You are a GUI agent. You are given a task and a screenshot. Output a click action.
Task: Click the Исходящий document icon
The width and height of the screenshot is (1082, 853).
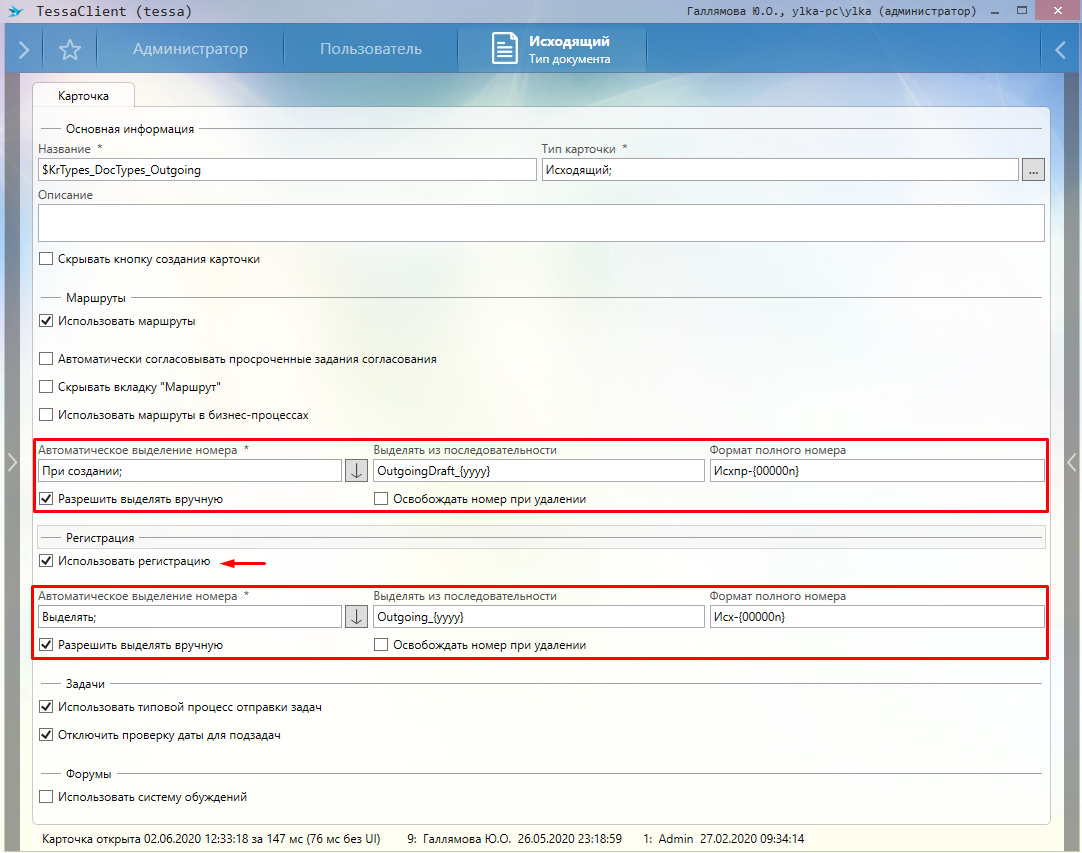coord(505,49)
